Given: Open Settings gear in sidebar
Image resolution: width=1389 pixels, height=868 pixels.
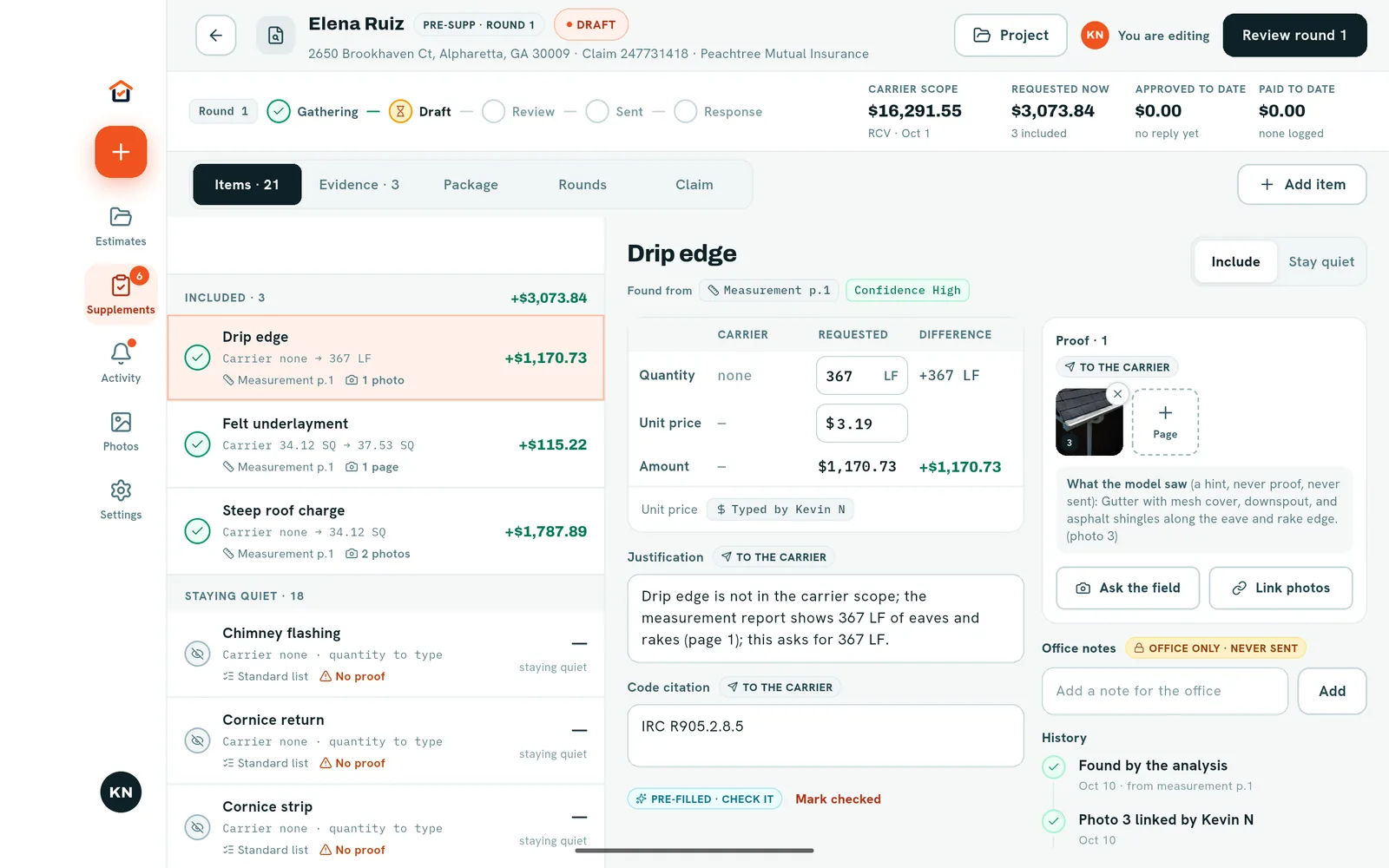Looking at the screenshot, I should click(121, 500).
